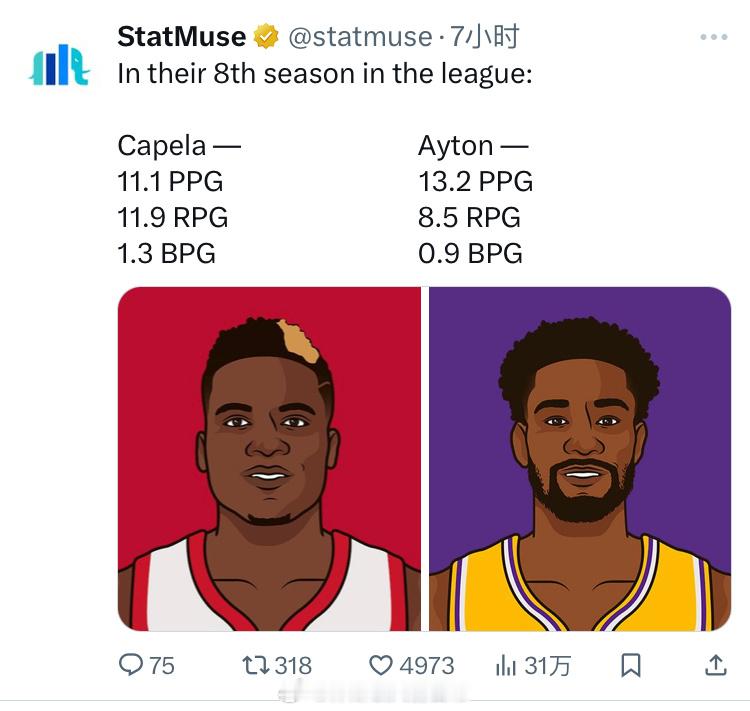750x711 pixels.
Task: Click the 75 replies count
Action: pyautogui.click(x=162, y=665)
